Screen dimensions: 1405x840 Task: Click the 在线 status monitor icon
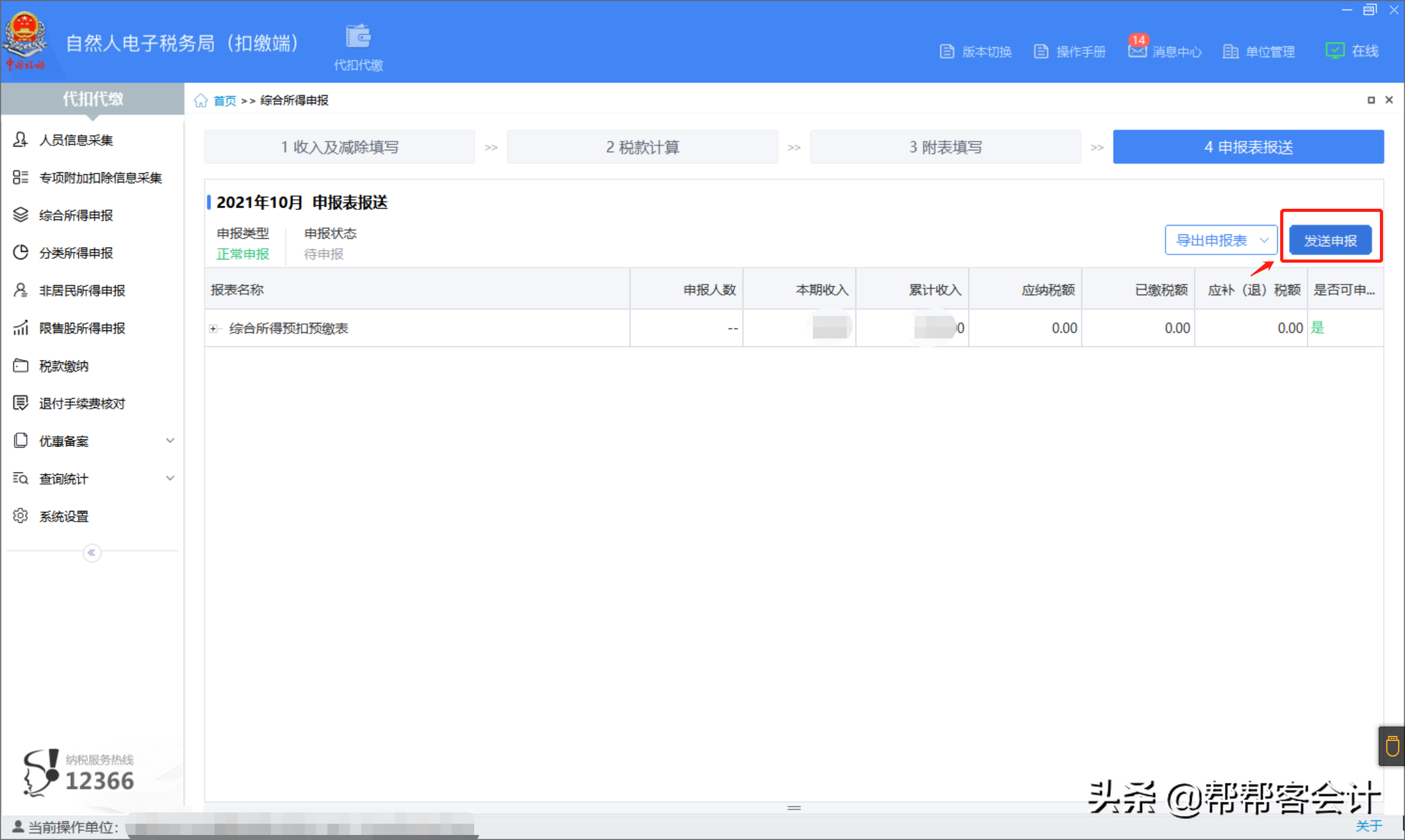click(x=1335, y=51)
